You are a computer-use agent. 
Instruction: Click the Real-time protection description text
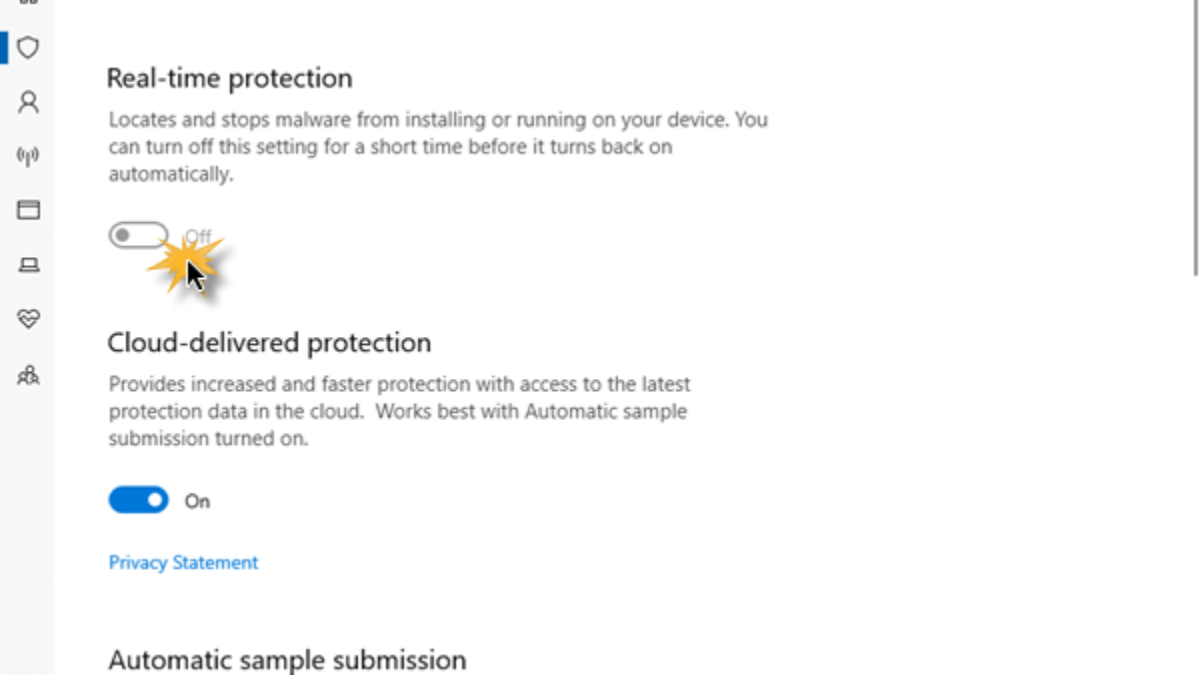(x=438, y=146)
